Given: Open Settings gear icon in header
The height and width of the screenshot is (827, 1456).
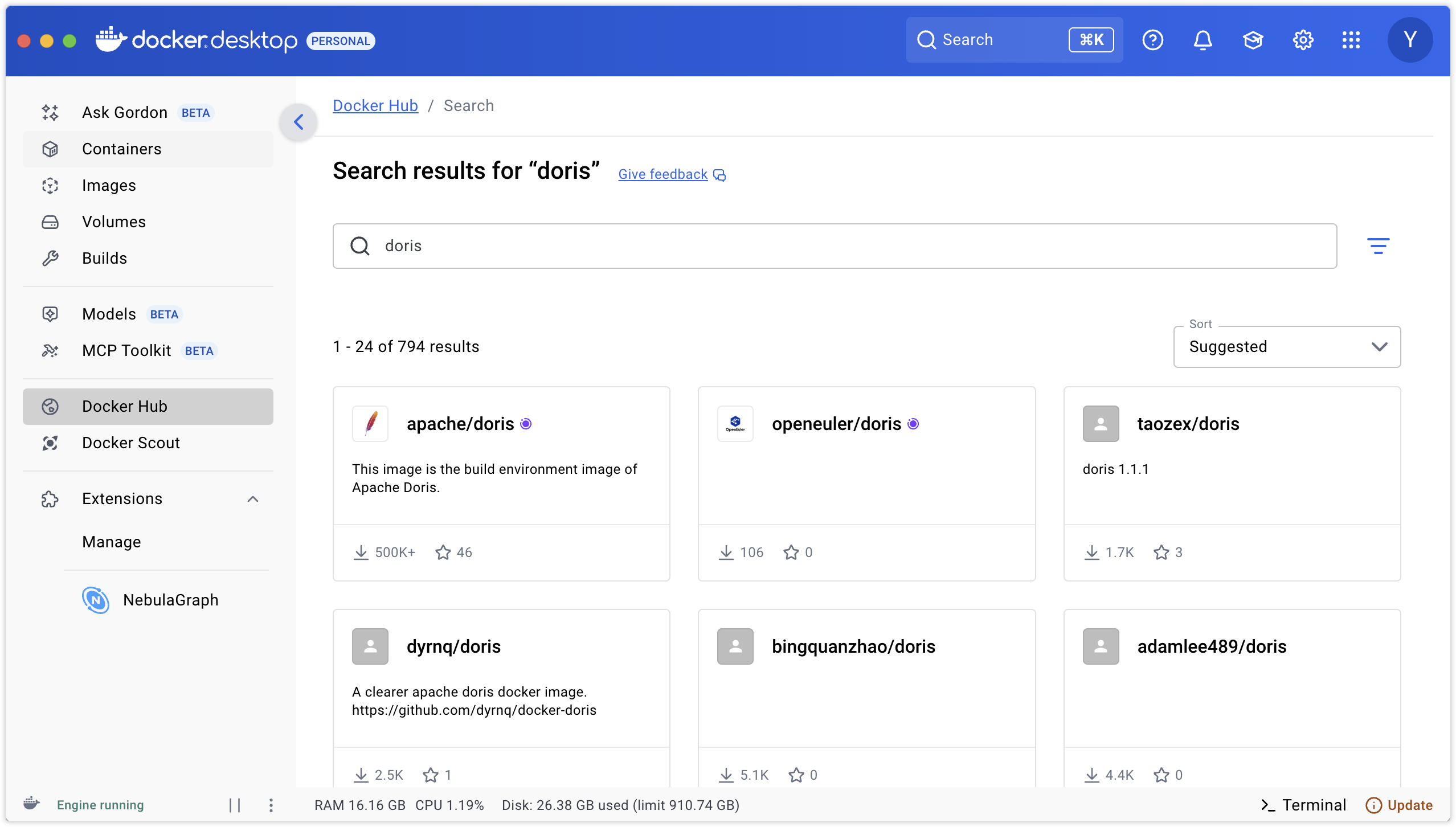Looking at the screenshot, I should (1303, 40).
